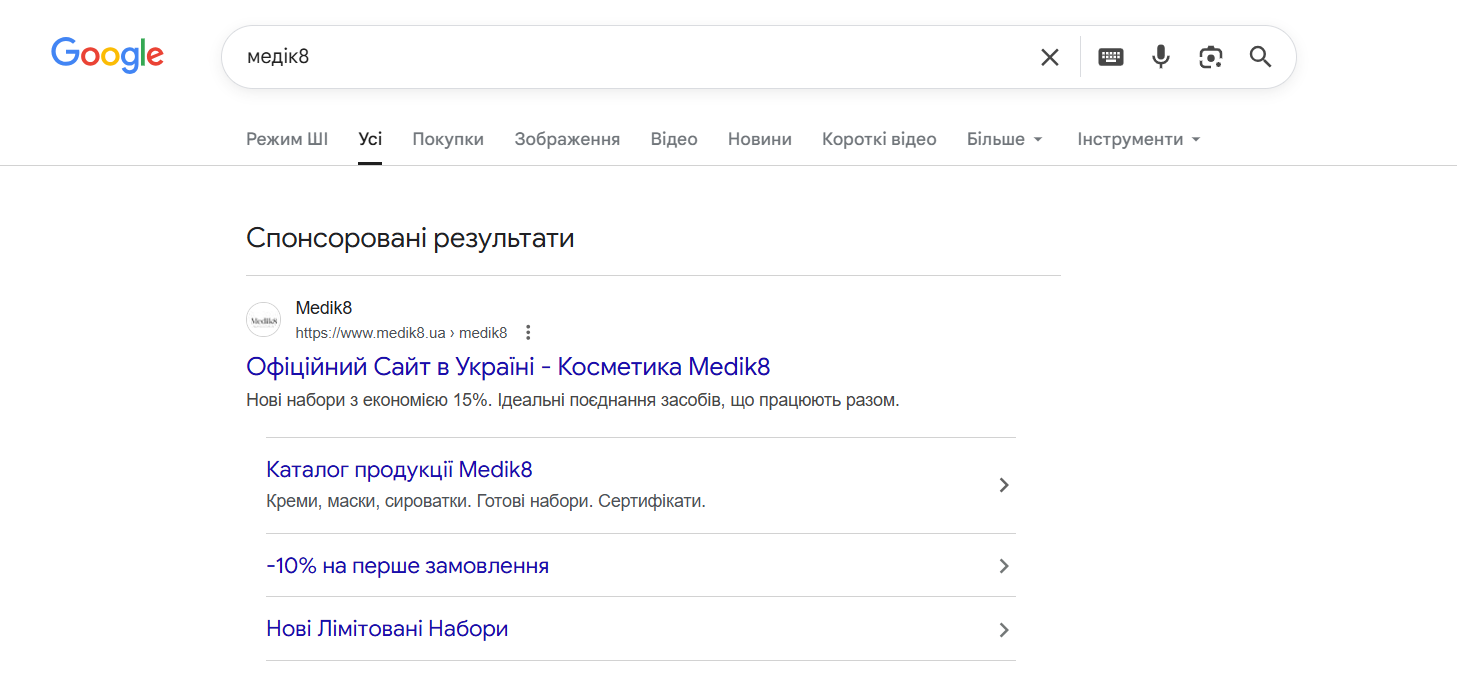Open the Нові Лімітовані Набори sitelink
The height and width of the screenshot is (685, 1457).
pyautogui.click(x=387, y=629)
